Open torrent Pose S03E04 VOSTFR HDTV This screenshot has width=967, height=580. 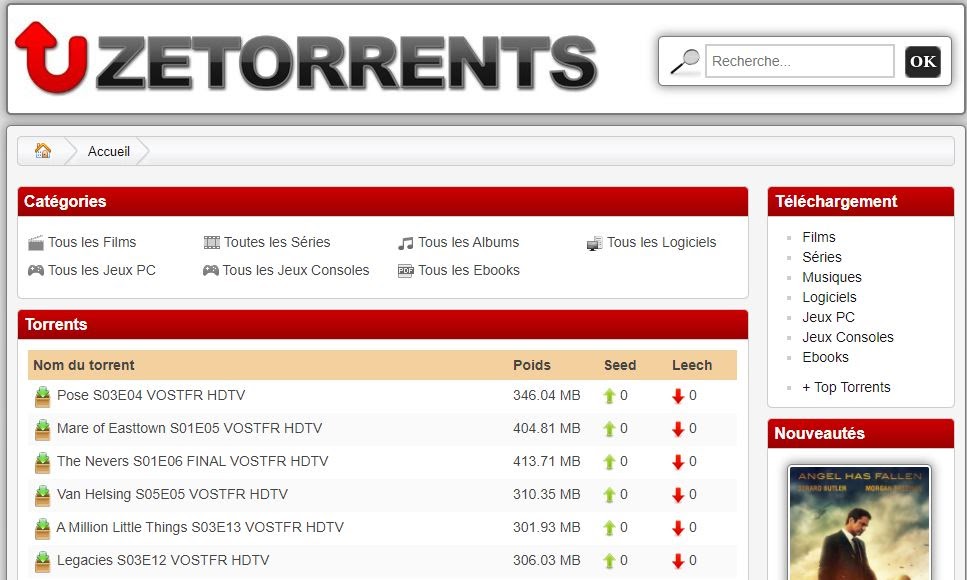click(151, 396)
